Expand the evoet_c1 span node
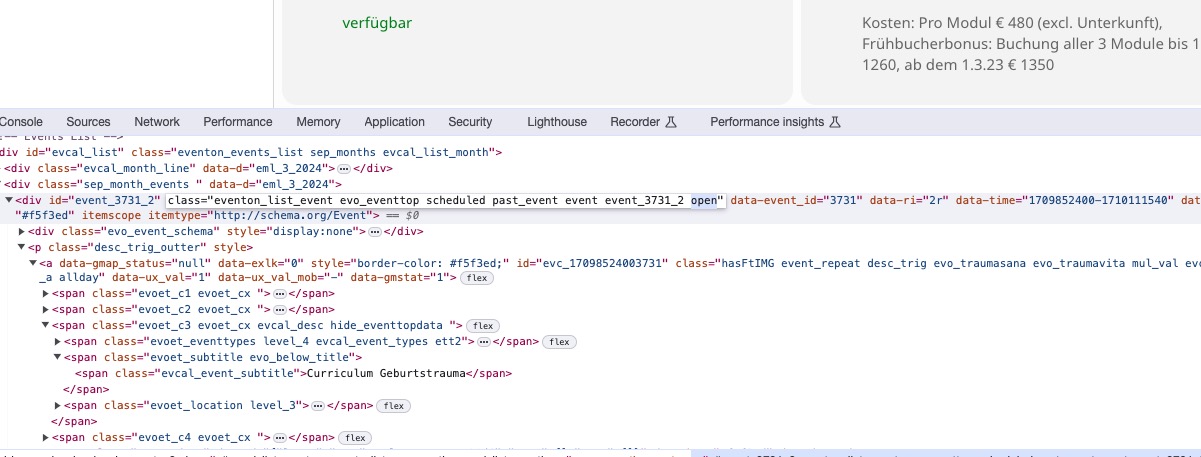Viewport: 1201px width, 457px height. (x=46, y=294)
